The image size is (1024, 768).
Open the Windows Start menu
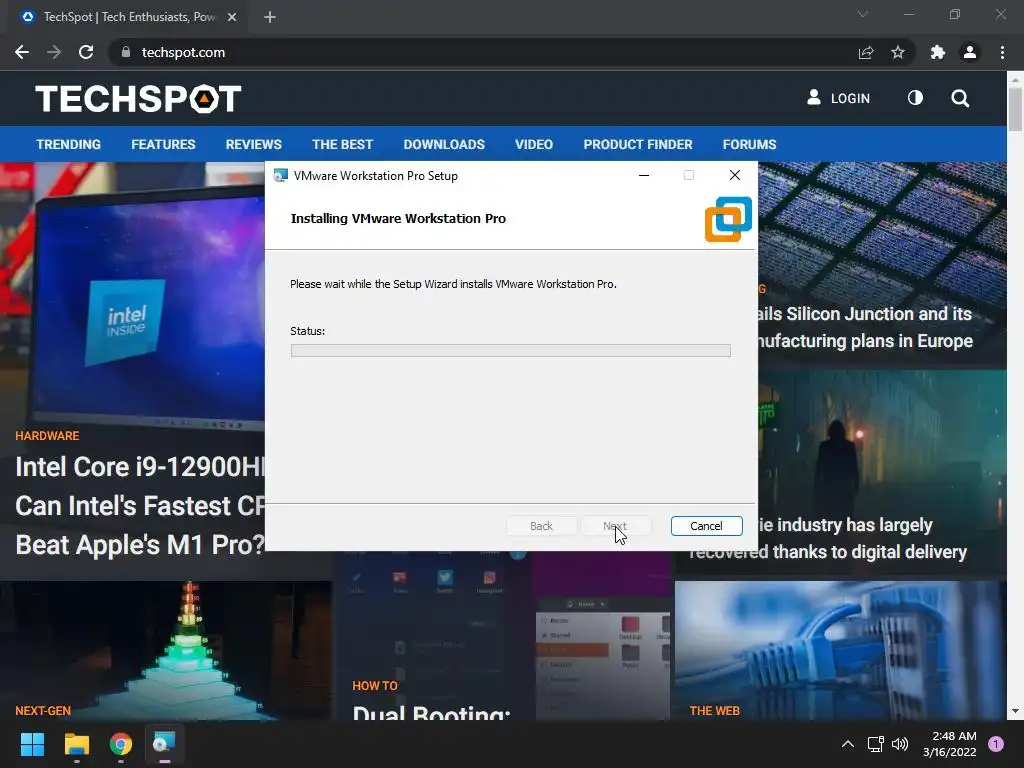coord(32,744)
